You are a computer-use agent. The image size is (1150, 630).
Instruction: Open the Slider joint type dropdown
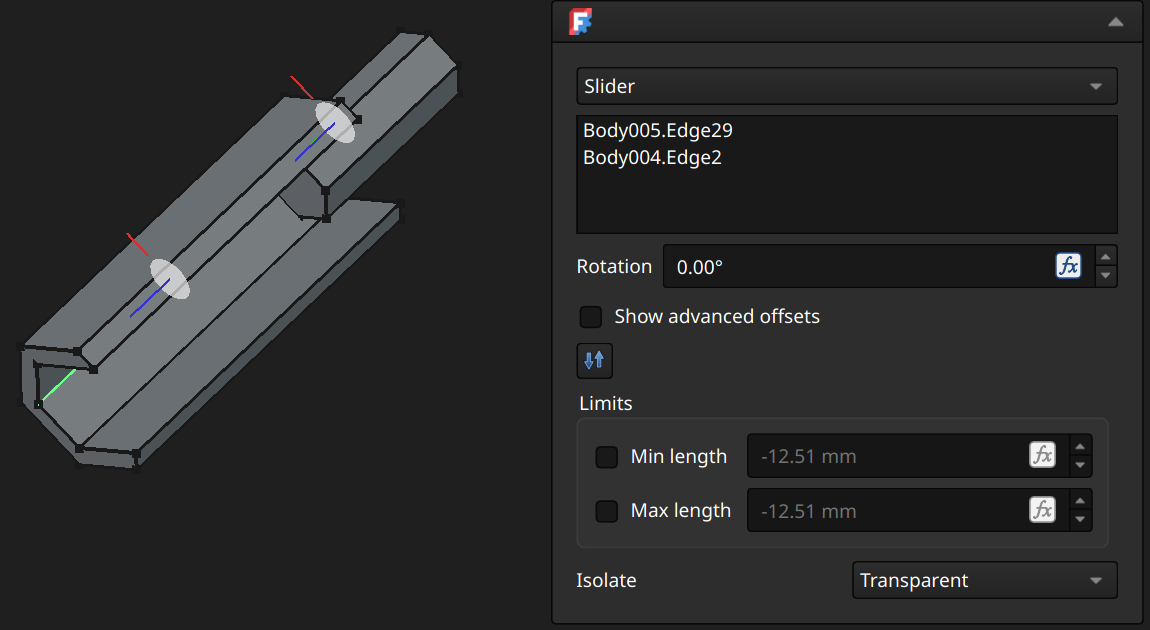(846, 86)
